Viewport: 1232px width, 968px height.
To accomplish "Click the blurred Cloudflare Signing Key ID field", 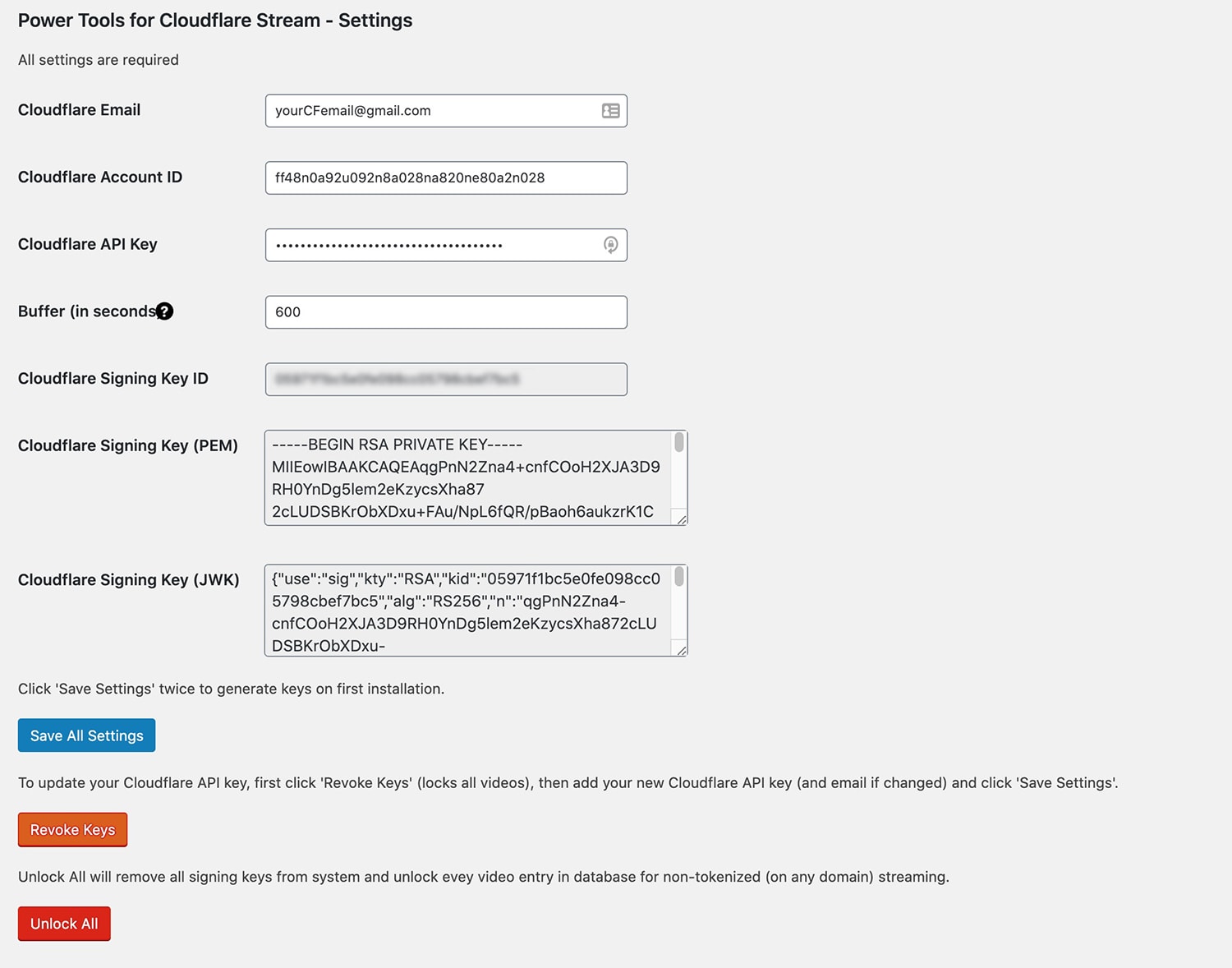I will coord(446,379).
